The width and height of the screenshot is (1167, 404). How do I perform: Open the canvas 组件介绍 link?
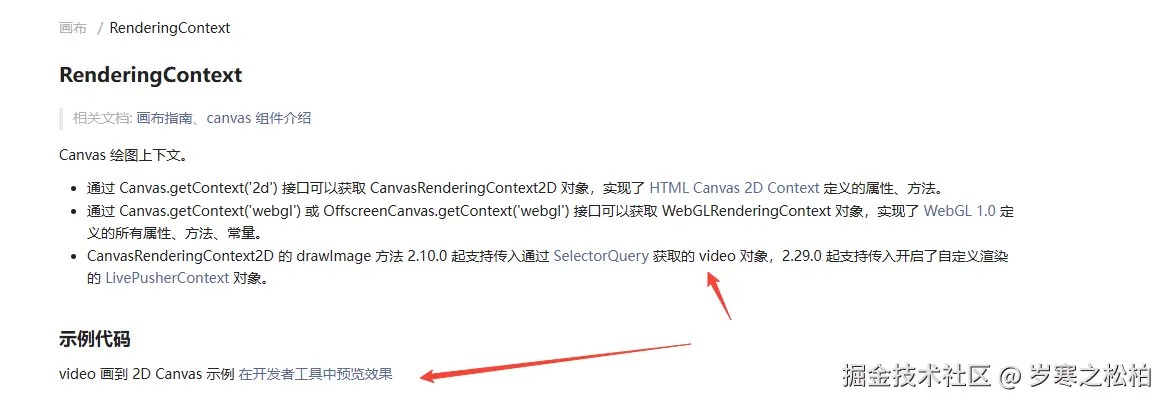(258, 118)
